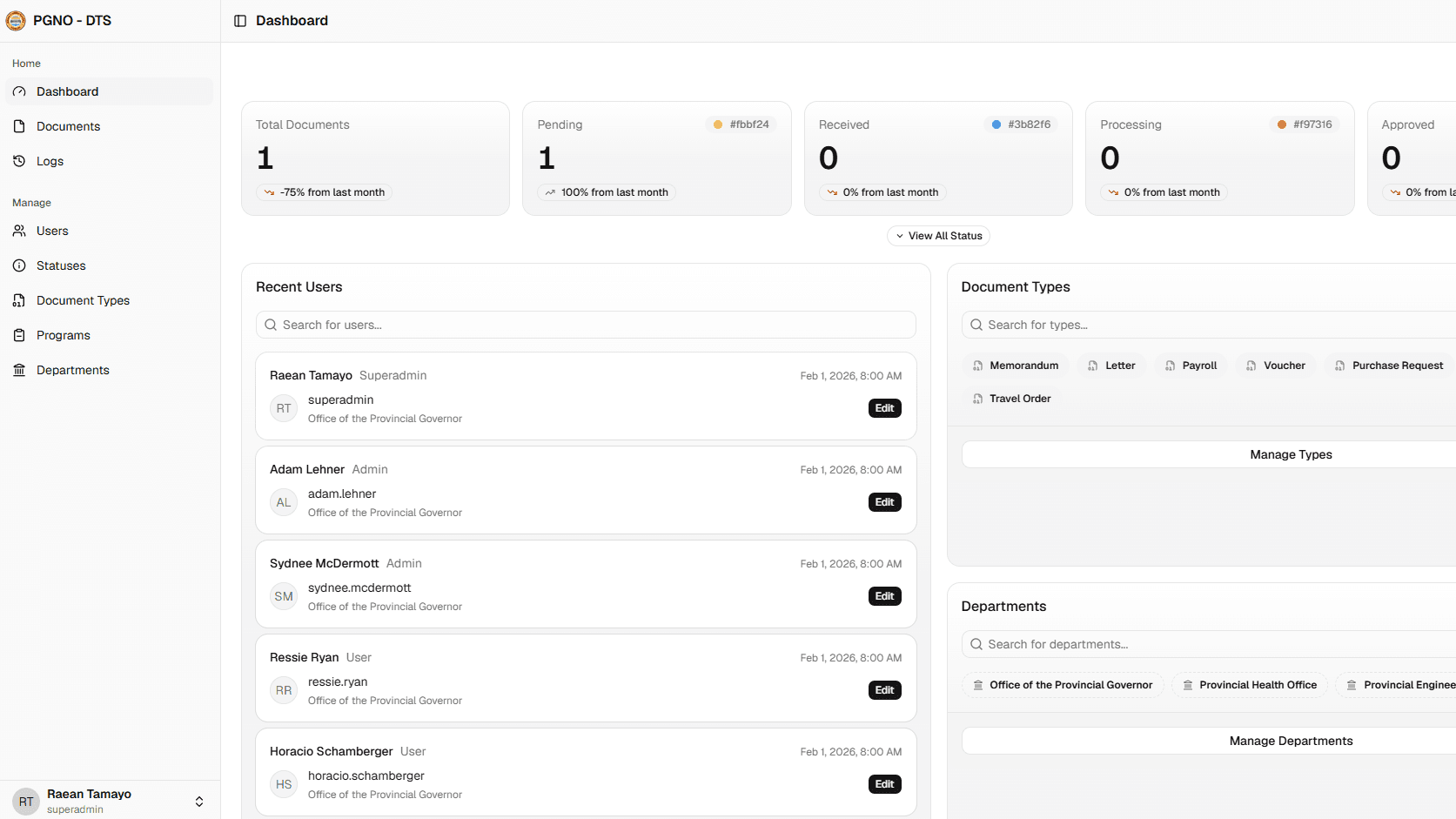
Task: Open the Statuses page icon
Action: [19, 265]
